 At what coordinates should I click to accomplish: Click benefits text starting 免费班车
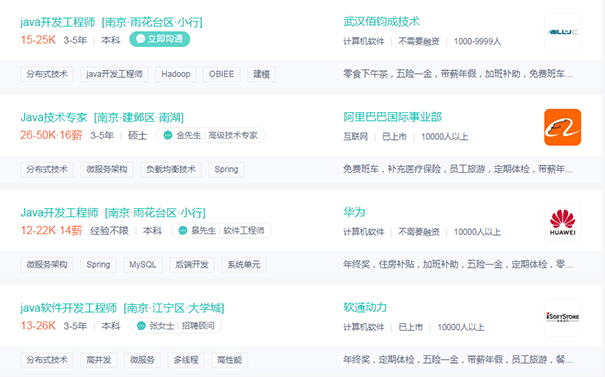[x=458, y=169]
